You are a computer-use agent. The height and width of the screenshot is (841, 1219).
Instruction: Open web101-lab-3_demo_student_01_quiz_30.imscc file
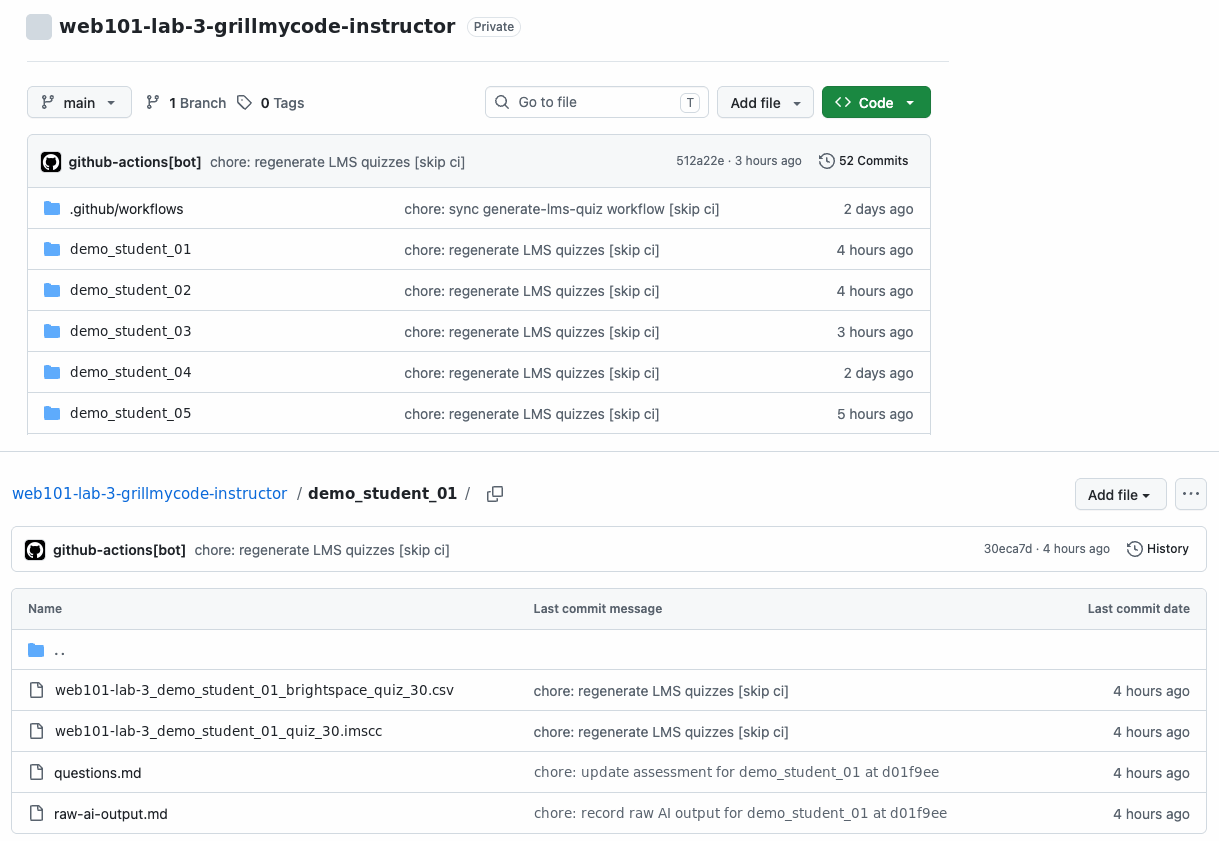[x=218, y=731]
